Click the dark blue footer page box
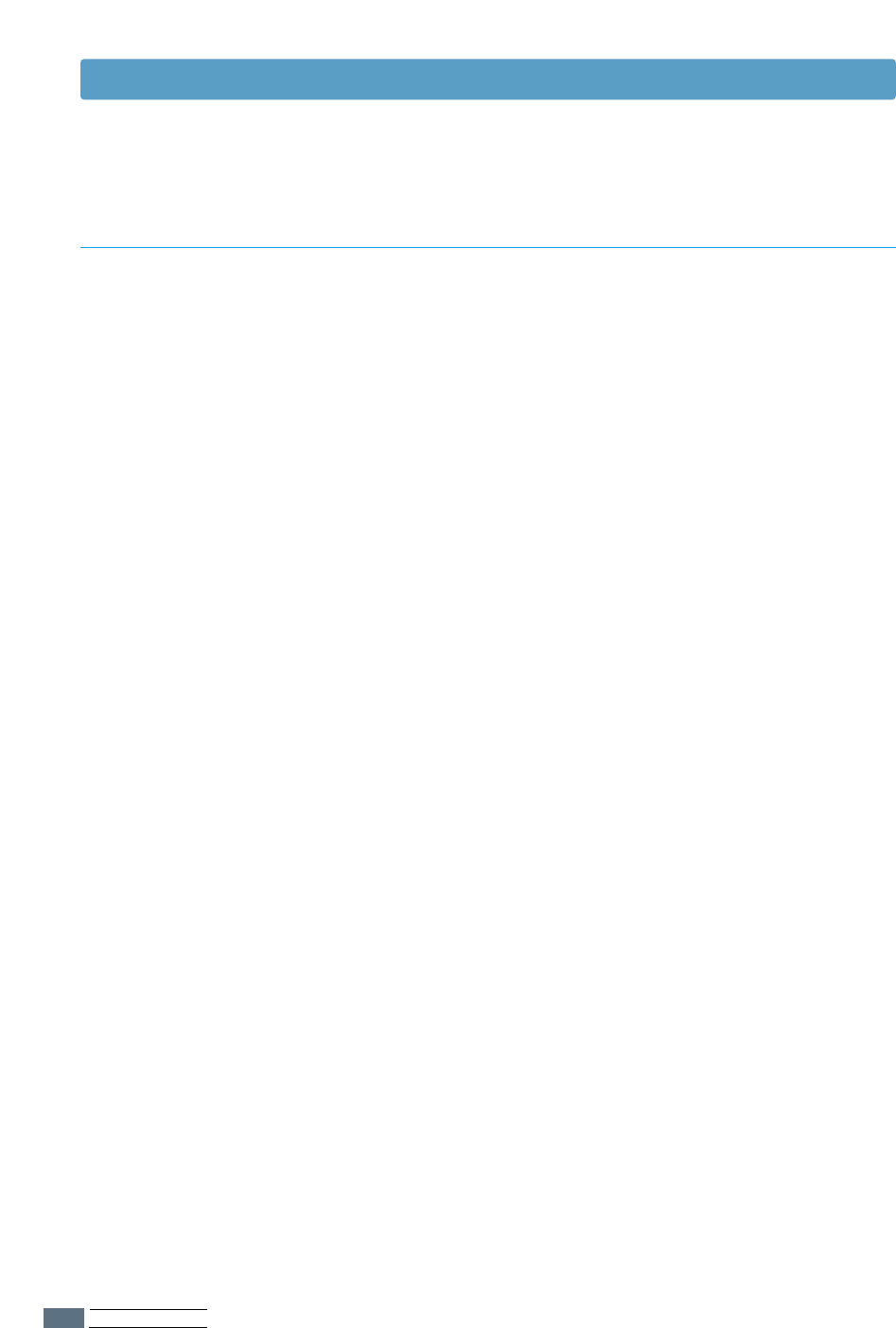The height and width of the screenshot is (1328, 896). pyautogui.click(x=63, y=1318)
